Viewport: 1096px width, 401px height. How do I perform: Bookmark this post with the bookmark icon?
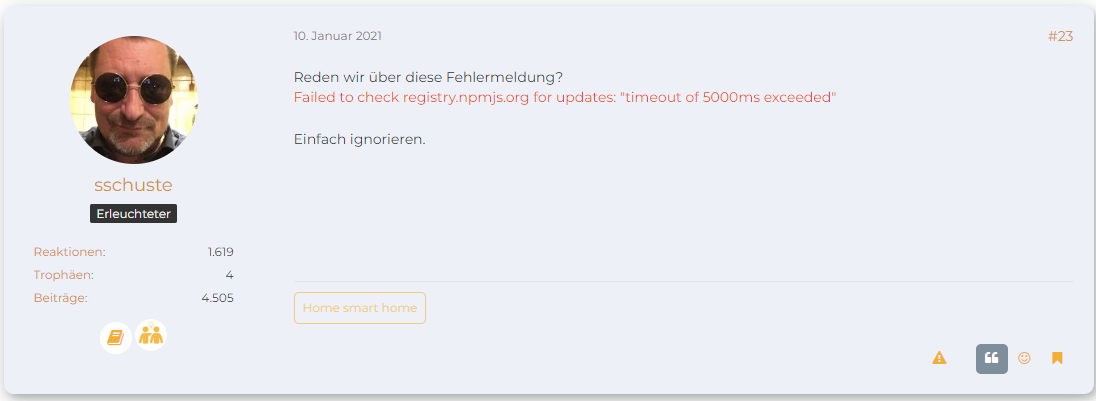pos(1057,358)
